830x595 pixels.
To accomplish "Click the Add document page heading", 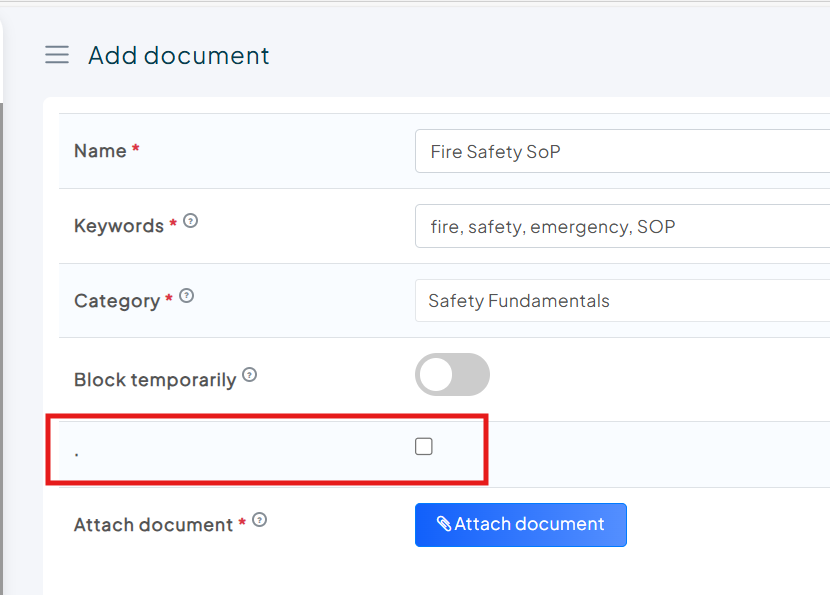I will pos(179,55).
